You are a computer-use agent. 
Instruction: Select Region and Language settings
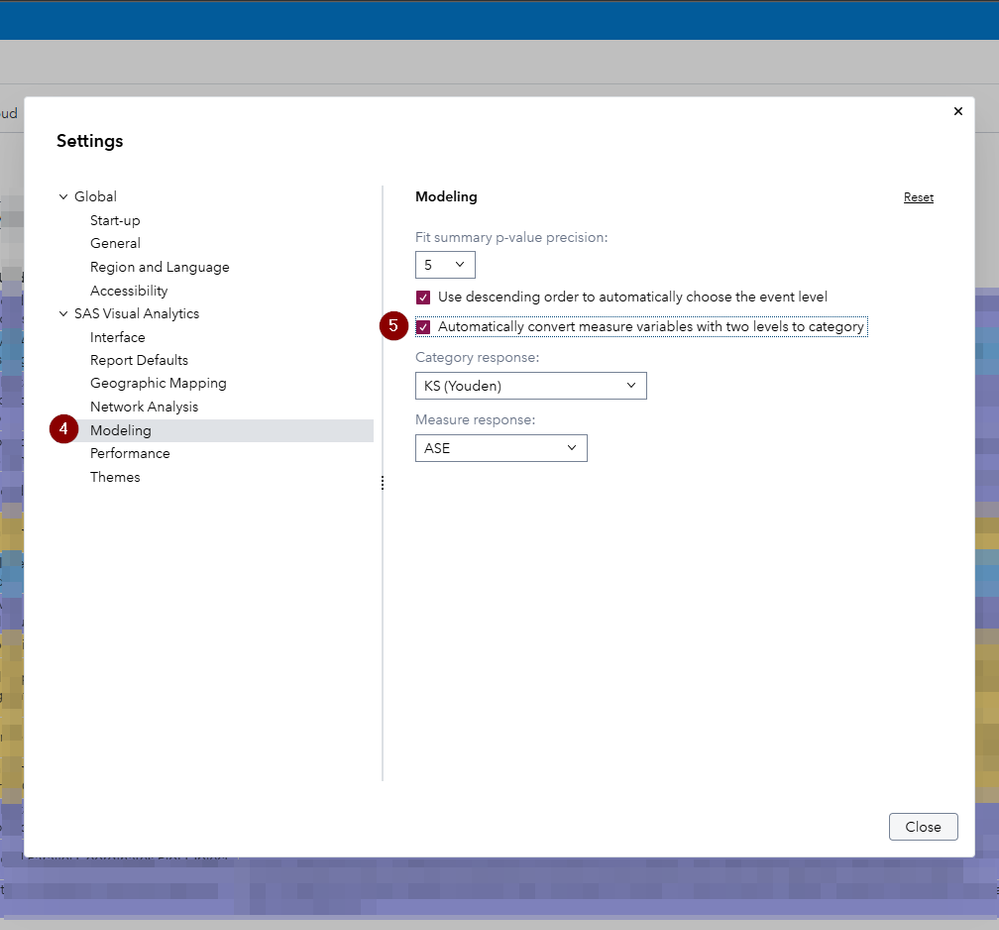pos(159,267)
